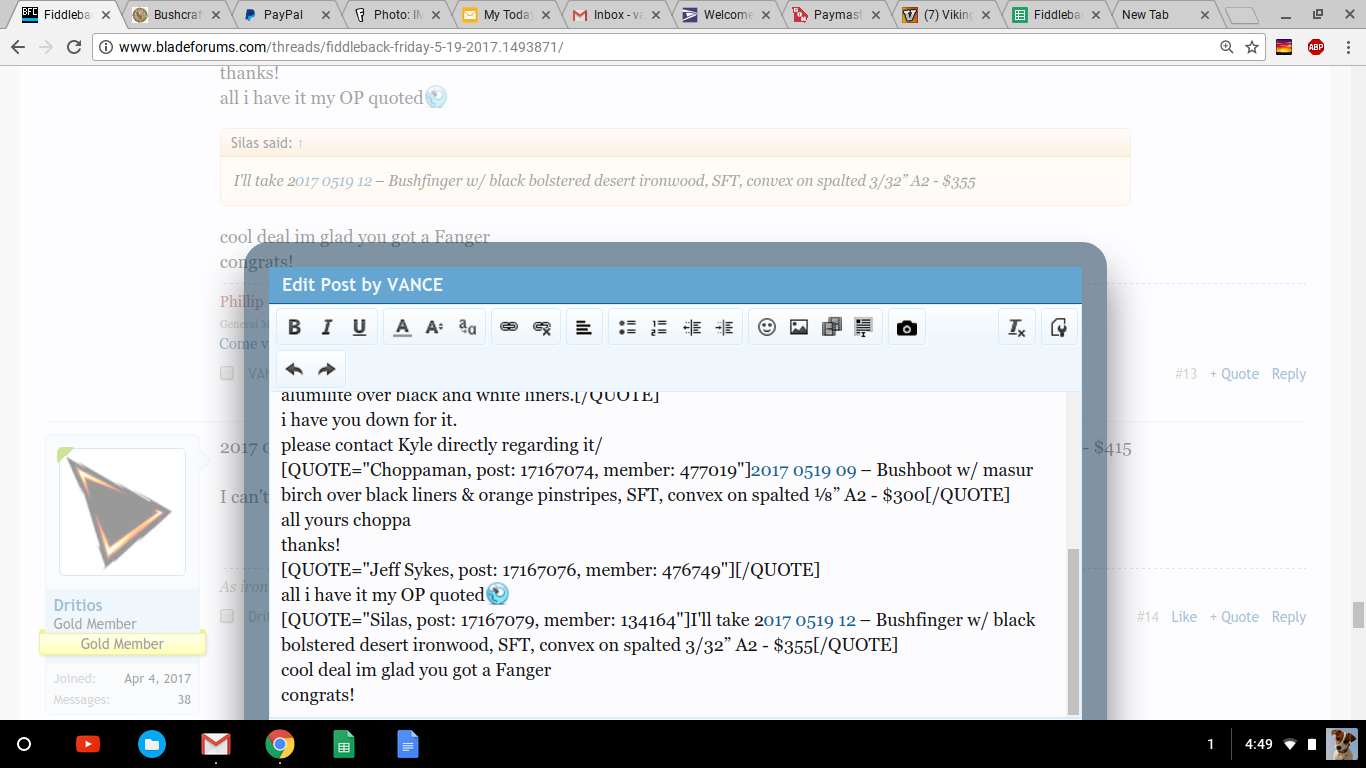Open Google Docs from the shelf

click(407, 744)
